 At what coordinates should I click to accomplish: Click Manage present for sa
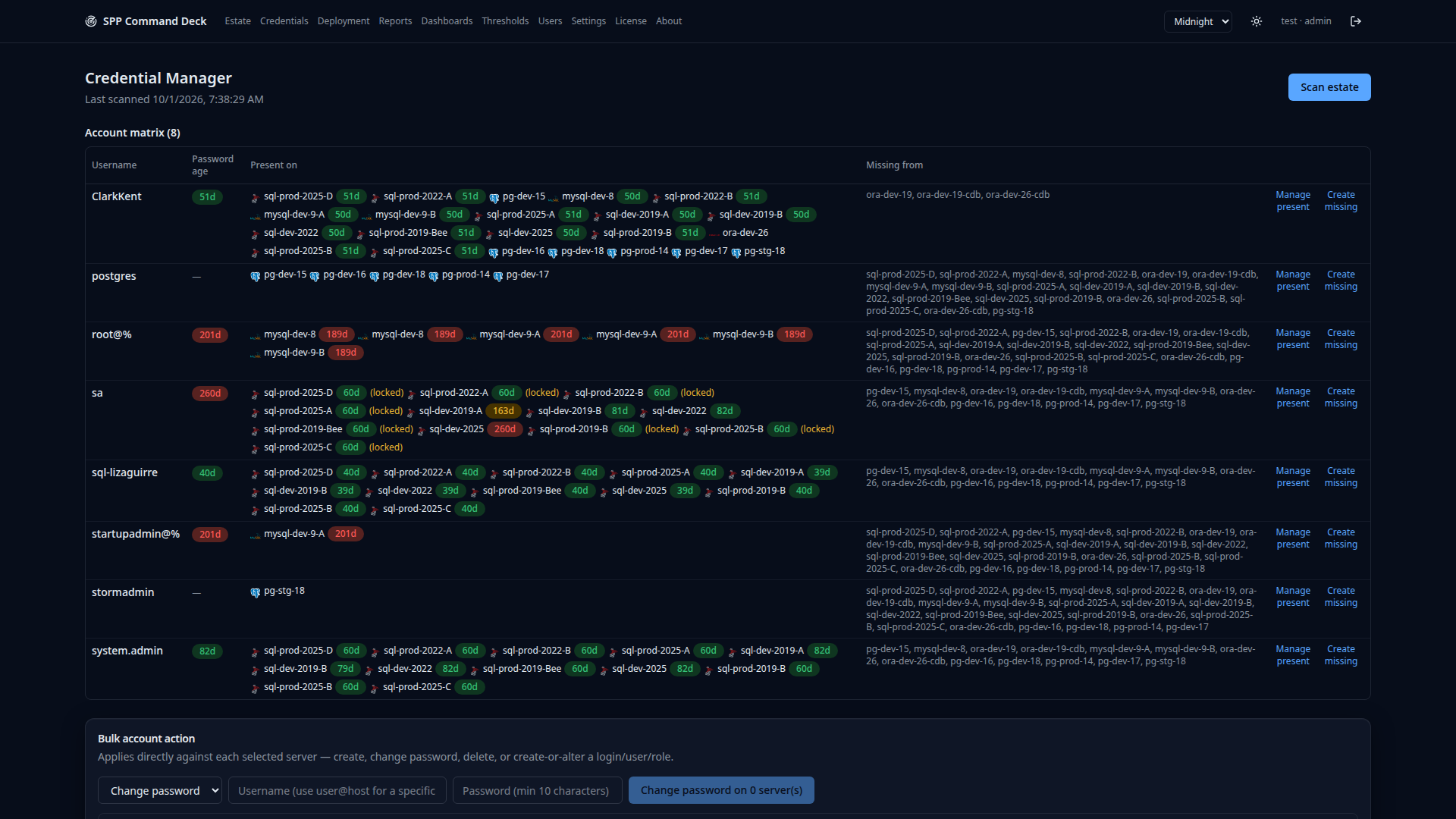[x=1293, y=397]
